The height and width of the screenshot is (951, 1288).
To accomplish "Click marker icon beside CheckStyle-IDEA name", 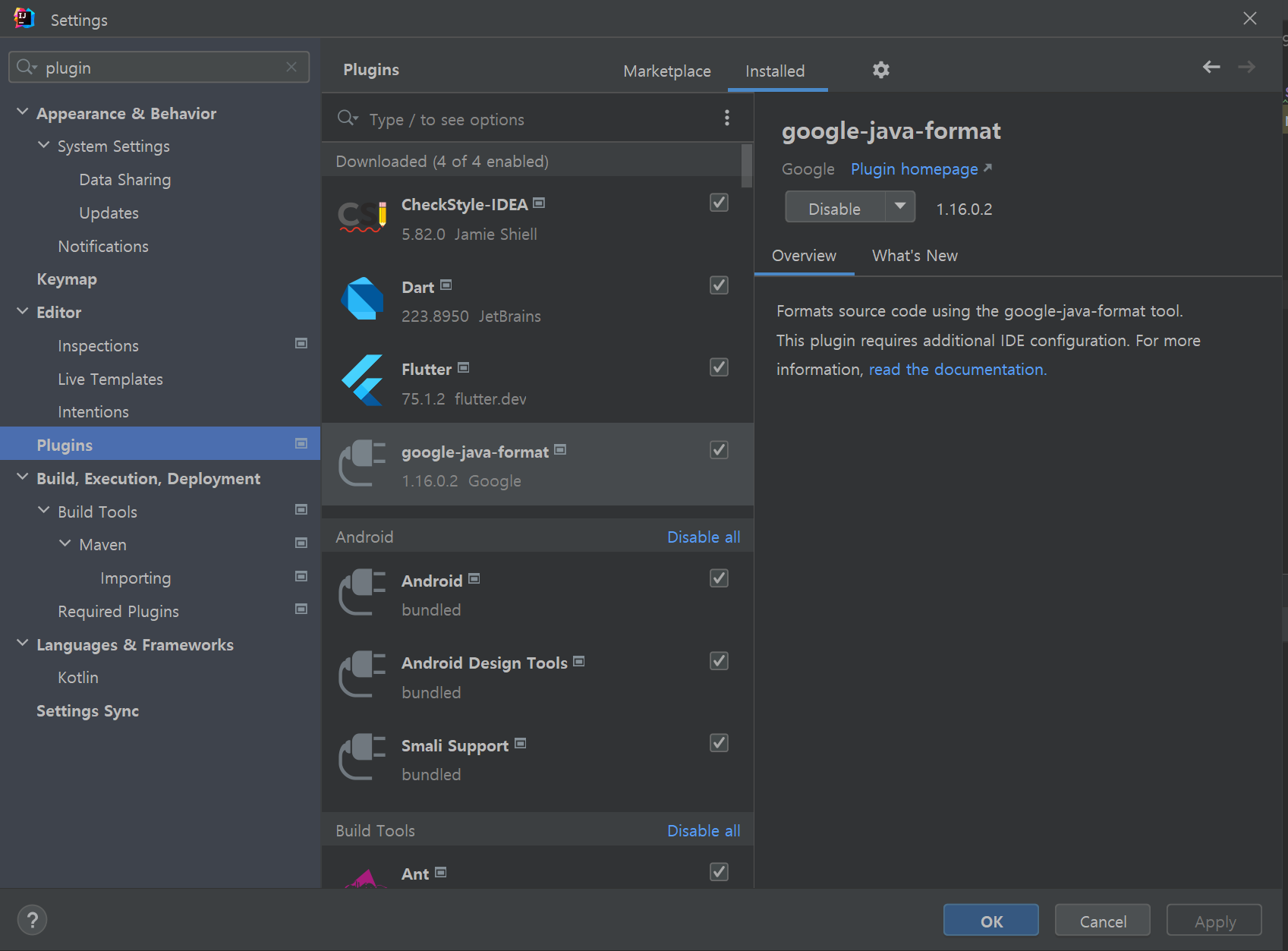I will [x=539, y=203].
